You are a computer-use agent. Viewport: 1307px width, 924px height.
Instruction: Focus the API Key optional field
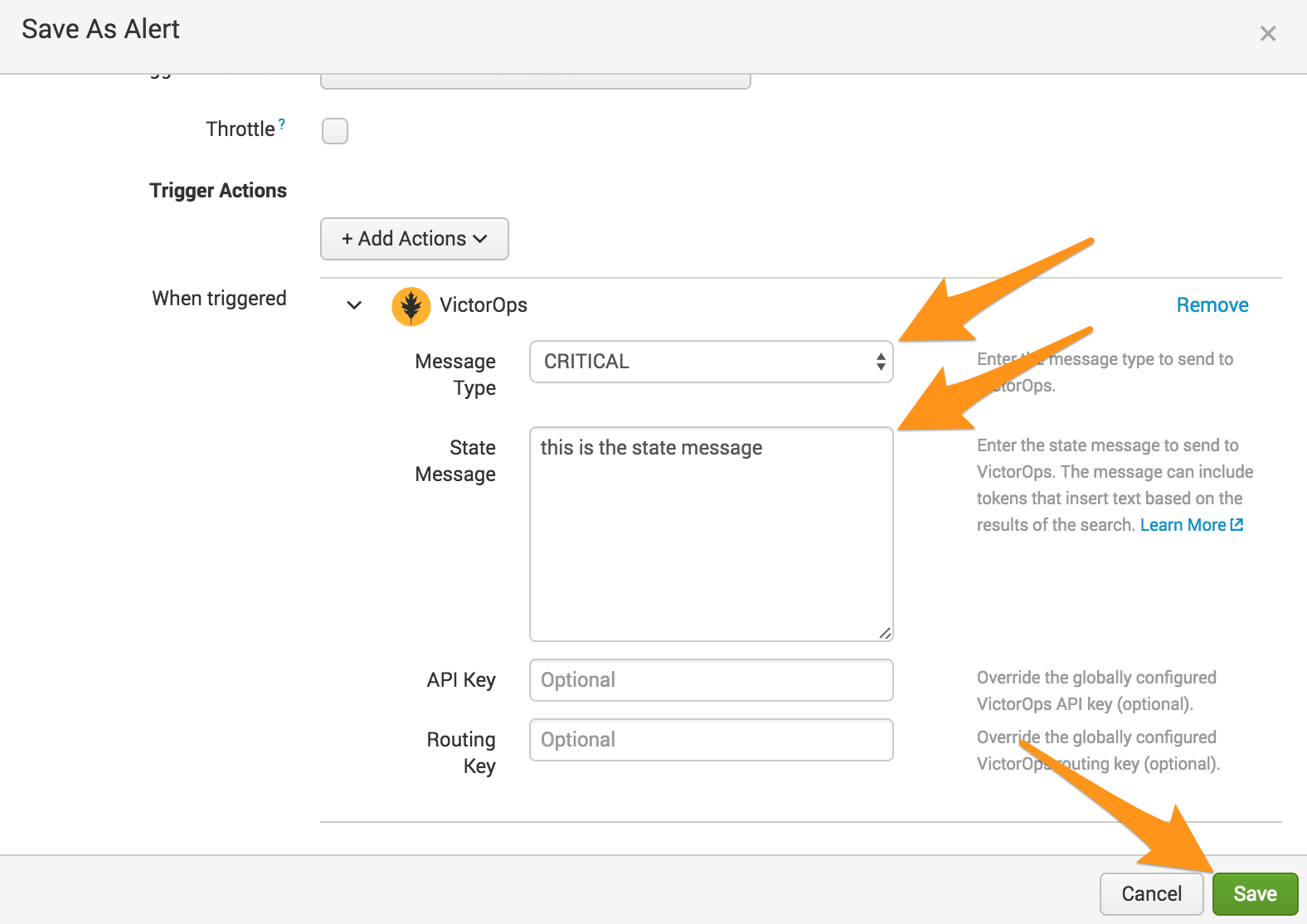click(x=712, y=680)
